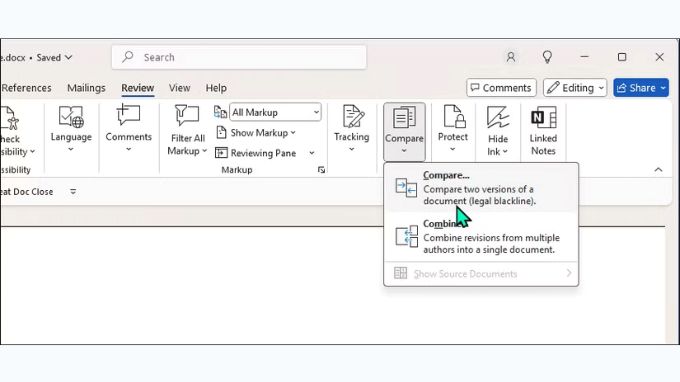Expand the Show Markup menu
Image resolution: width=680 pixels, height=382 pixels.
coord(256,133)
